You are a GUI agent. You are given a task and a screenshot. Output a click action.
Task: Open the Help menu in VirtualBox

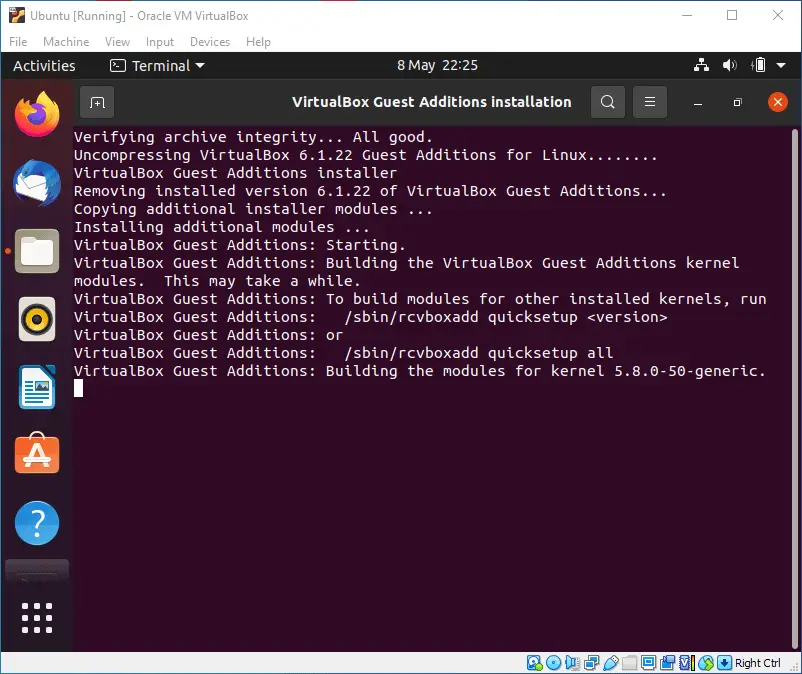(258, 41)
